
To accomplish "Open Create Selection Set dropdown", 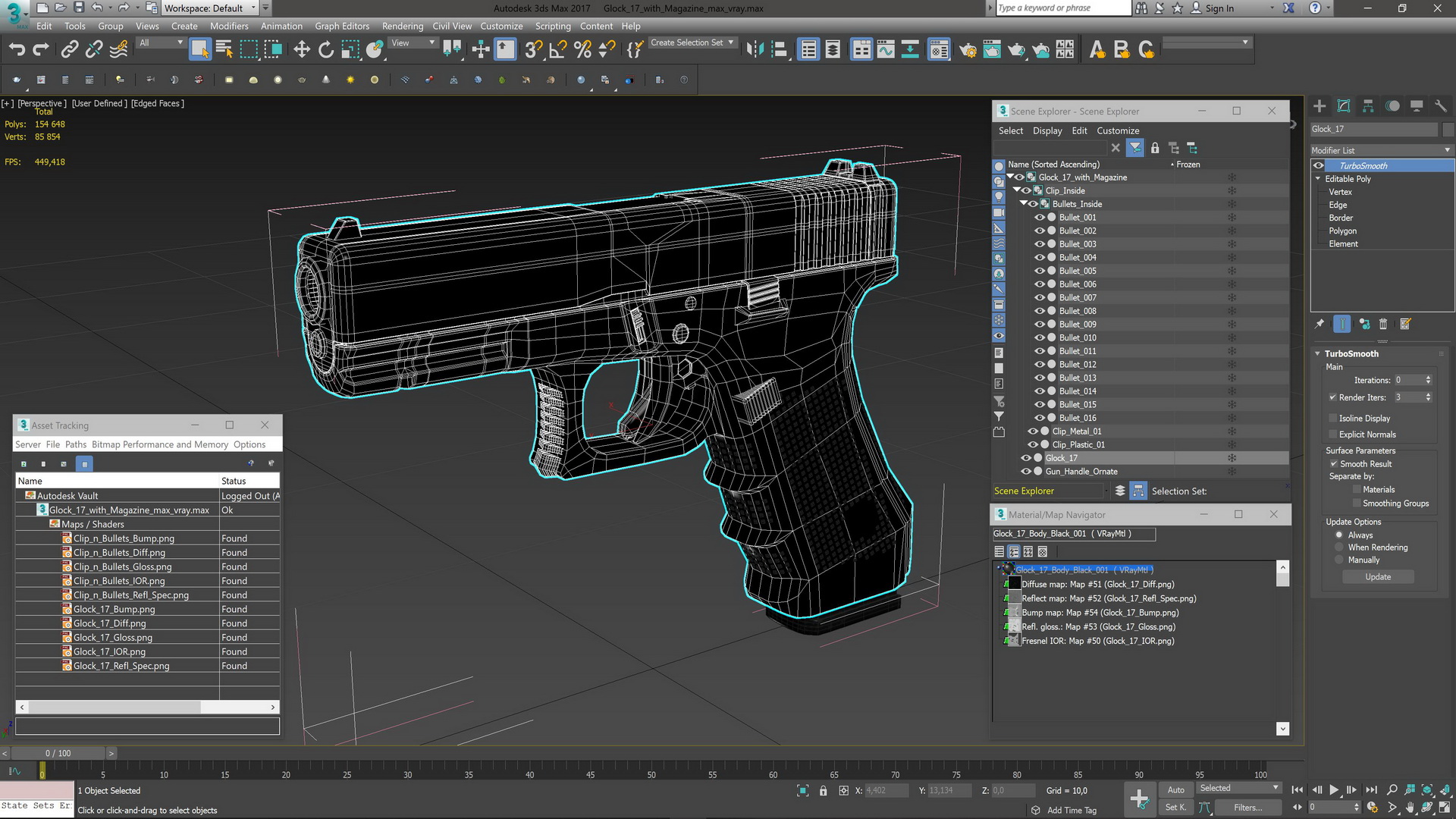I will (692, 43).
